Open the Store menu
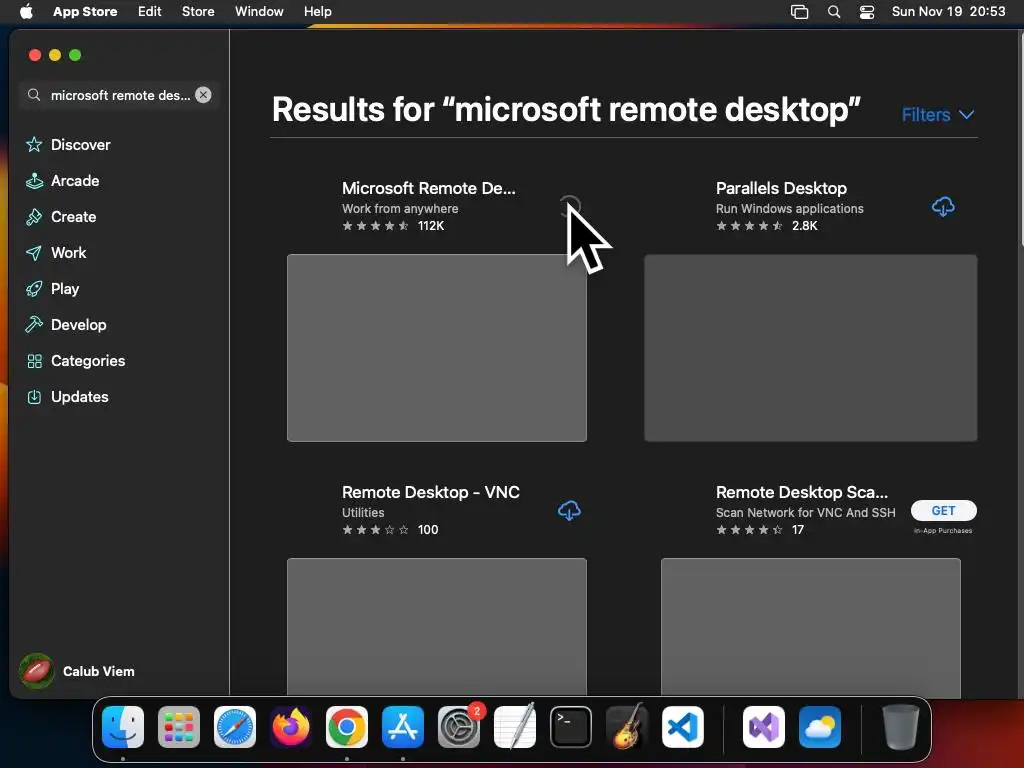1024x768 pixels. click(x=198, y=12)
